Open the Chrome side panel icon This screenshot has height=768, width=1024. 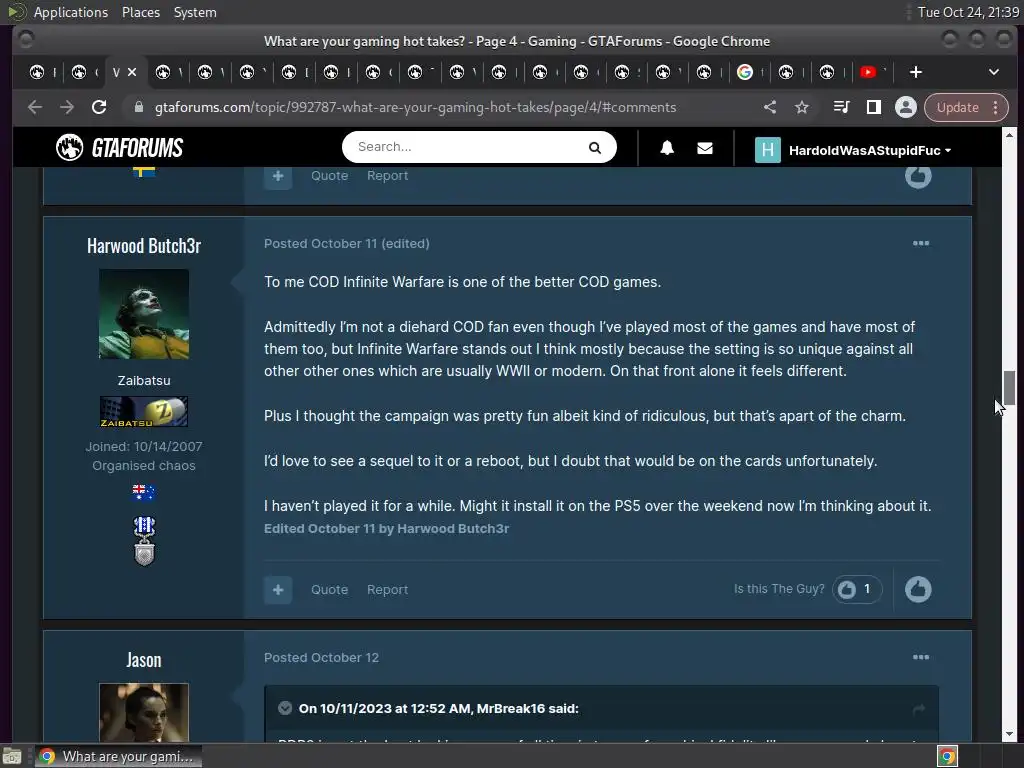(873, 107)
